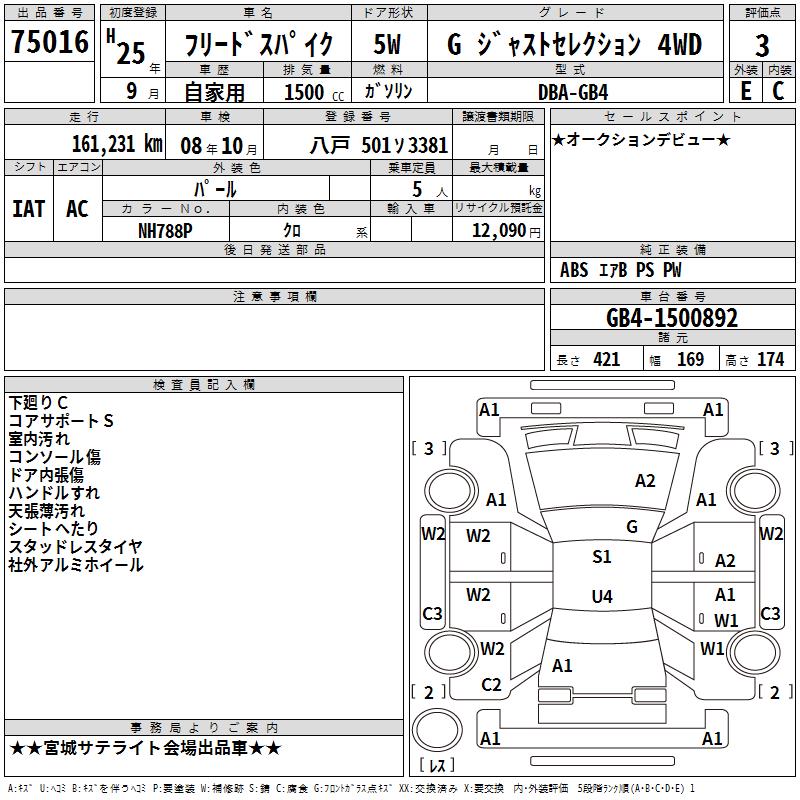Click the overall evaluation score 3
The width and height of the screenshot is (800, 800).
(762, 45)
